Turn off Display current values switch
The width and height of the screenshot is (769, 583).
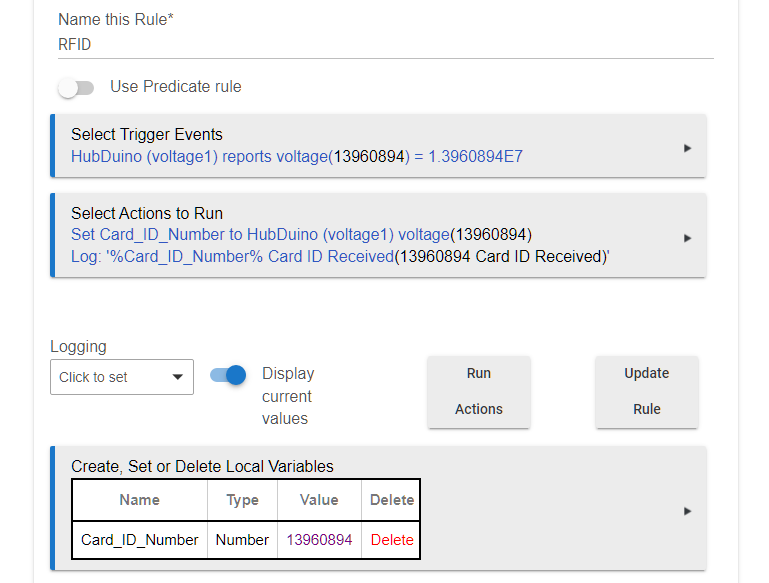point(228,376)
